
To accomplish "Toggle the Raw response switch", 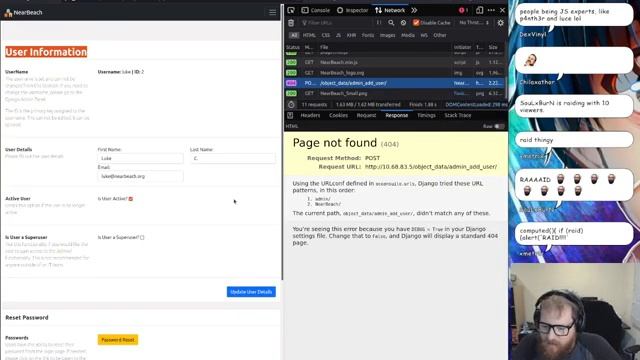I will [499, 127].
